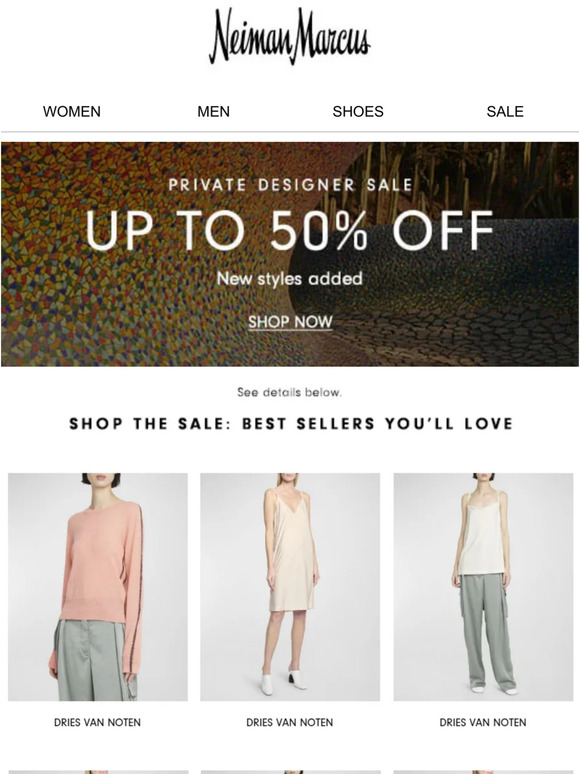Open the WOMEN navigation link
Viewport: 580px width, 774px height.
click(72, 112)
